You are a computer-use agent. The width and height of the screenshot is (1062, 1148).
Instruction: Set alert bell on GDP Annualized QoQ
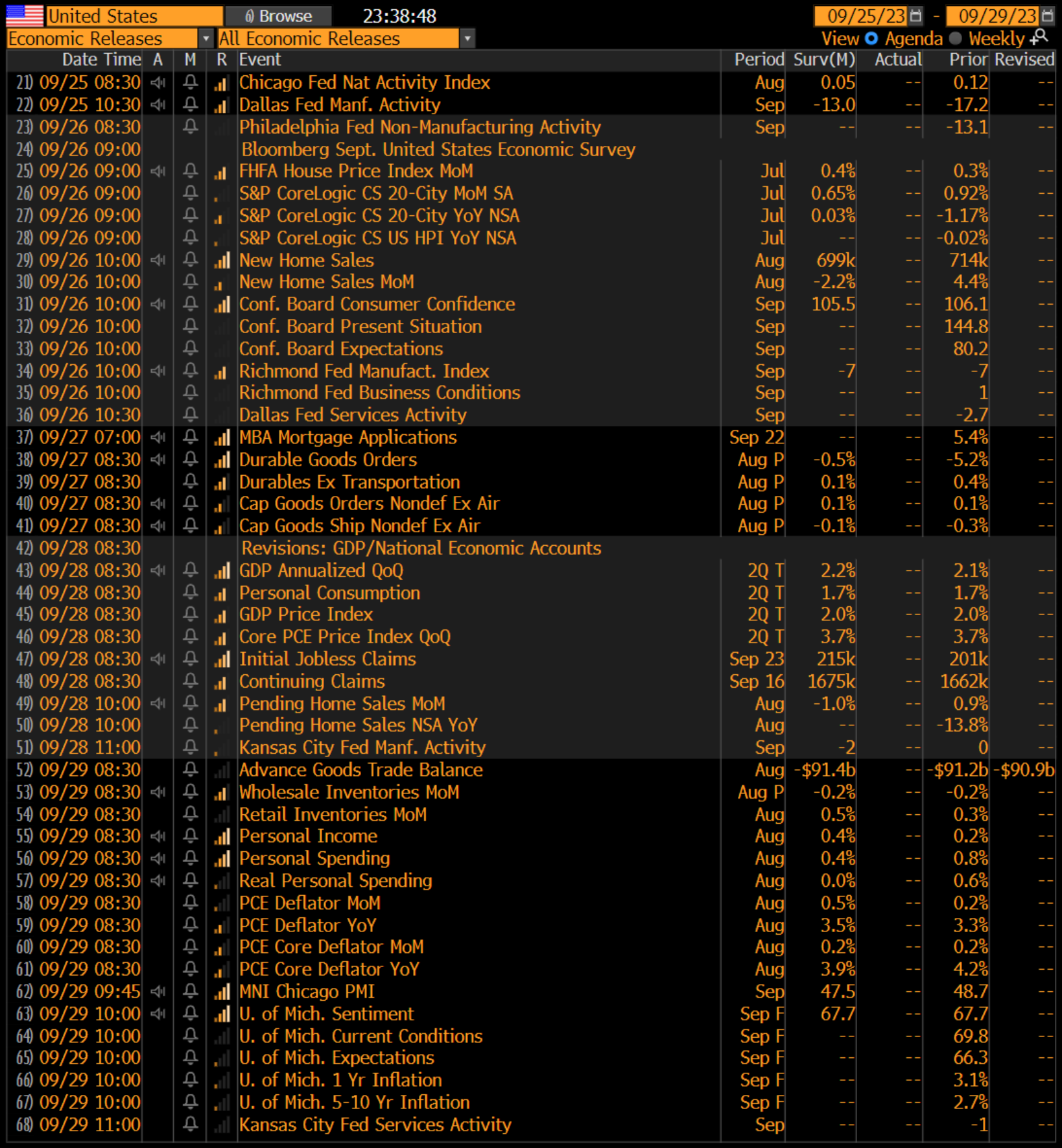coord(190,570)
